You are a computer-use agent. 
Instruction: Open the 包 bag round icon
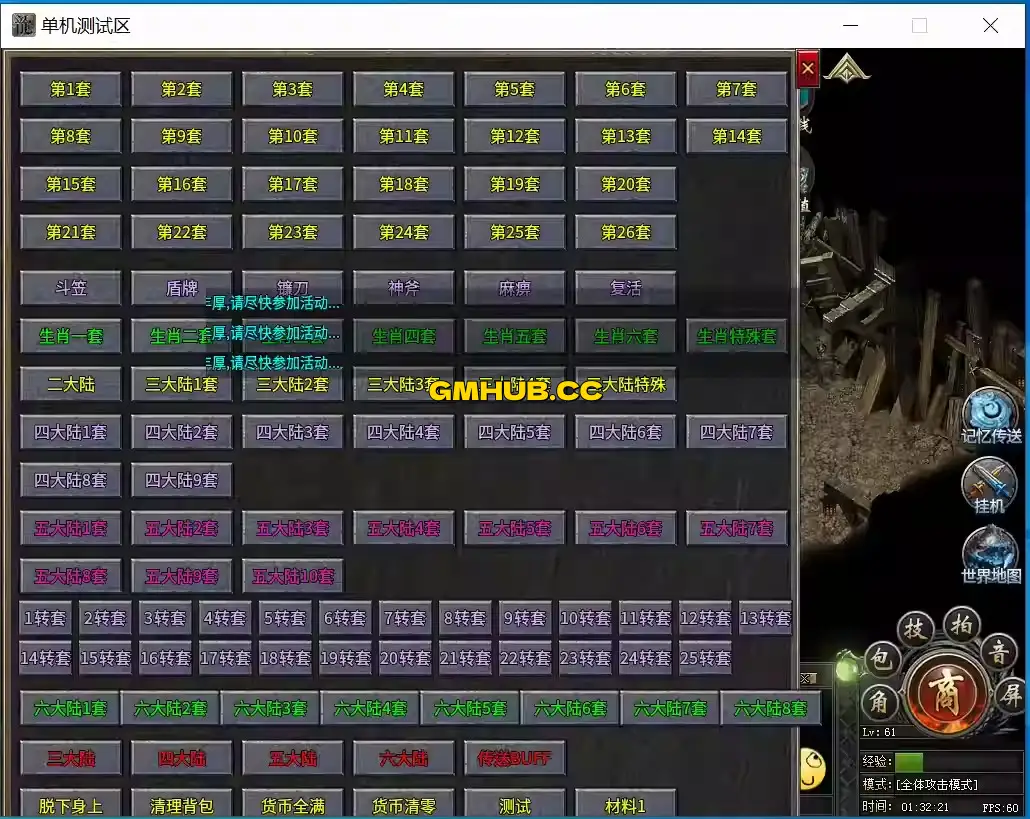point(881,660)
